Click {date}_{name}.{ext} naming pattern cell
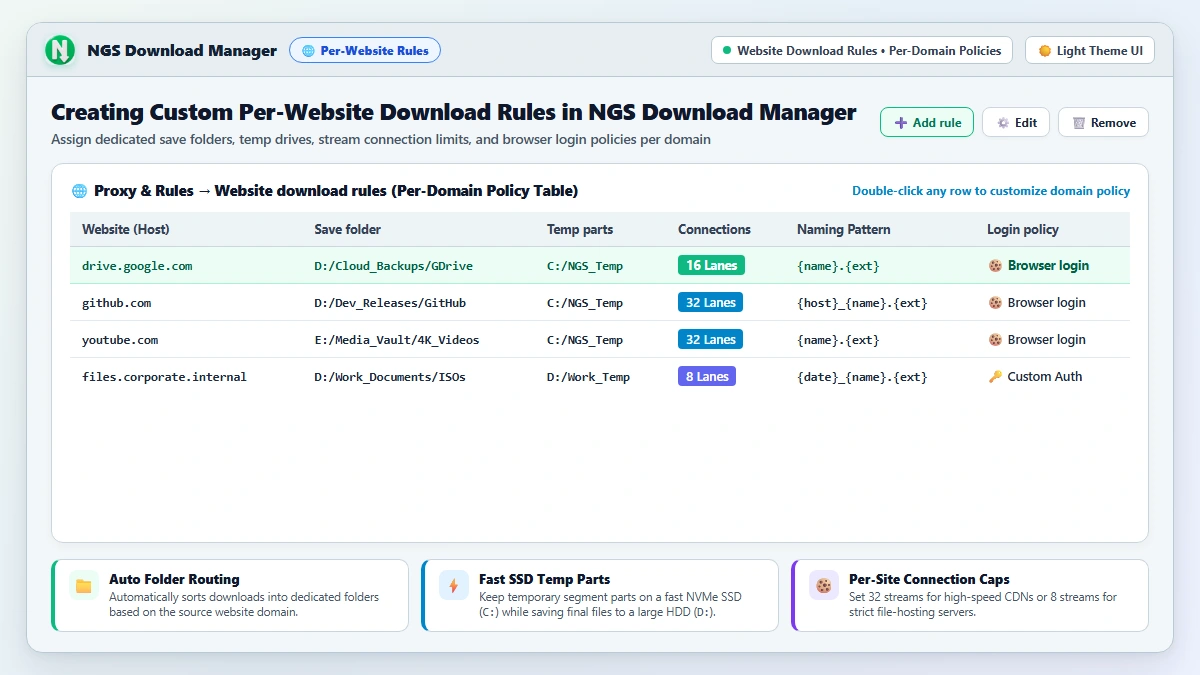This screenshot has height=675, width=1200. [862, 377]
